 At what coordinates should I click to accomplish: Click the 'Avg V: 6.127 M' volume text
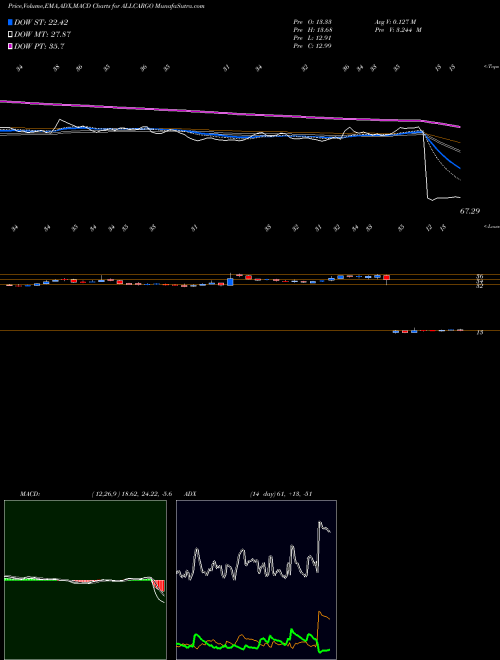395,22
